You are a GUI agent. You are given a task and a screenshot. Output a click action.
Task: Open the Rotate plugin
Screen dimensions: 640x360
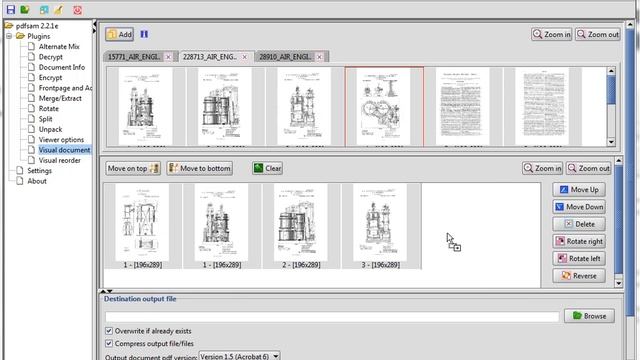[49, 109]
